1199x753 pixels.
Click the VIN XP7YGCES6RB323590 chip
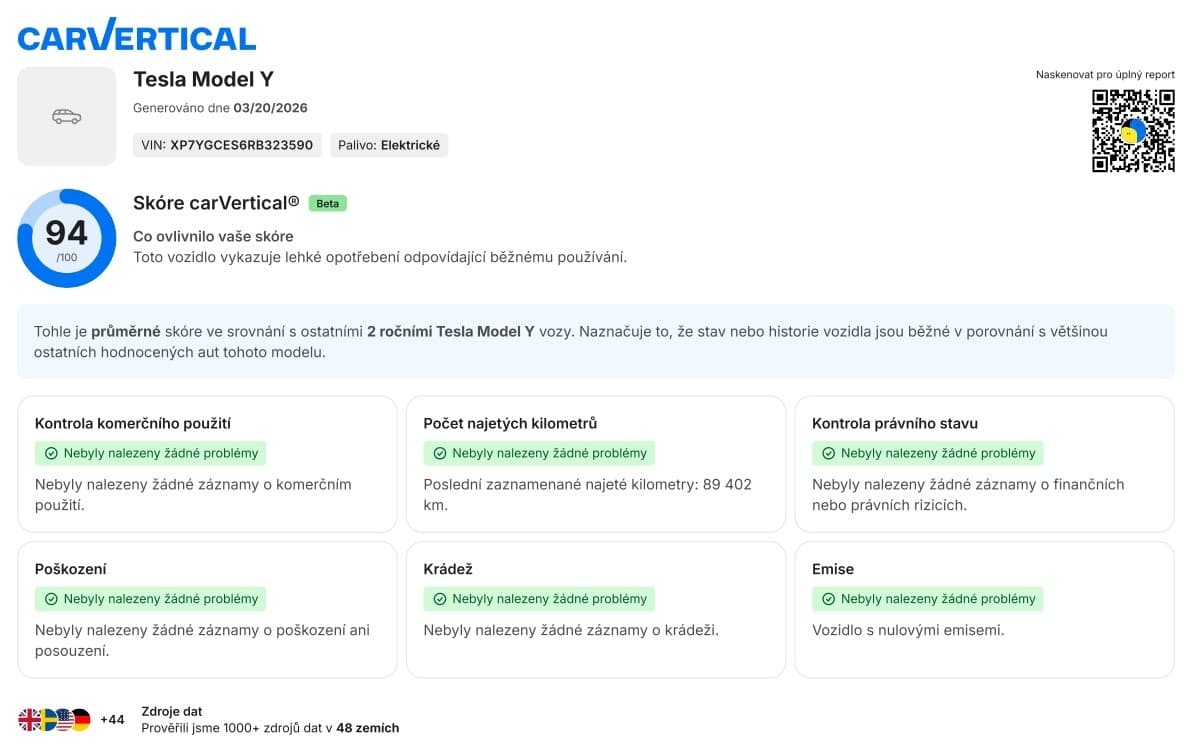(x=227, y=145)
